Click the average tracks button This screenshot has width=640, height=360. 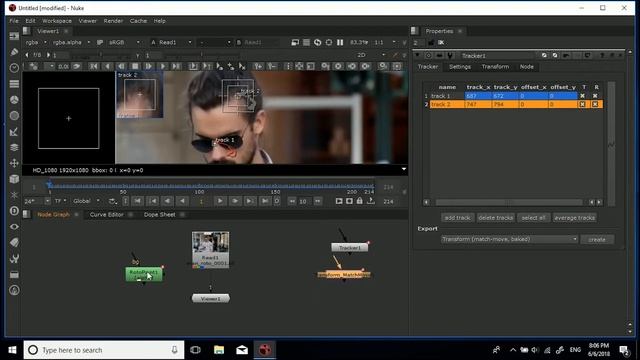[574, 218]
